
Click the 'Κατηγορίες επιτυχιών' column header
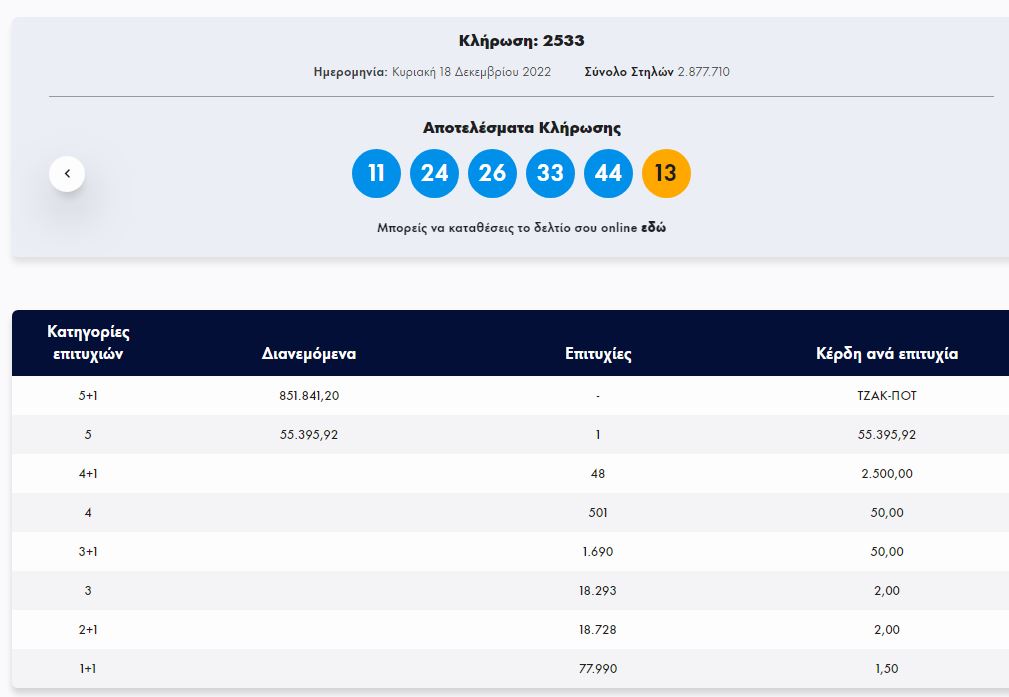point(88,343)
